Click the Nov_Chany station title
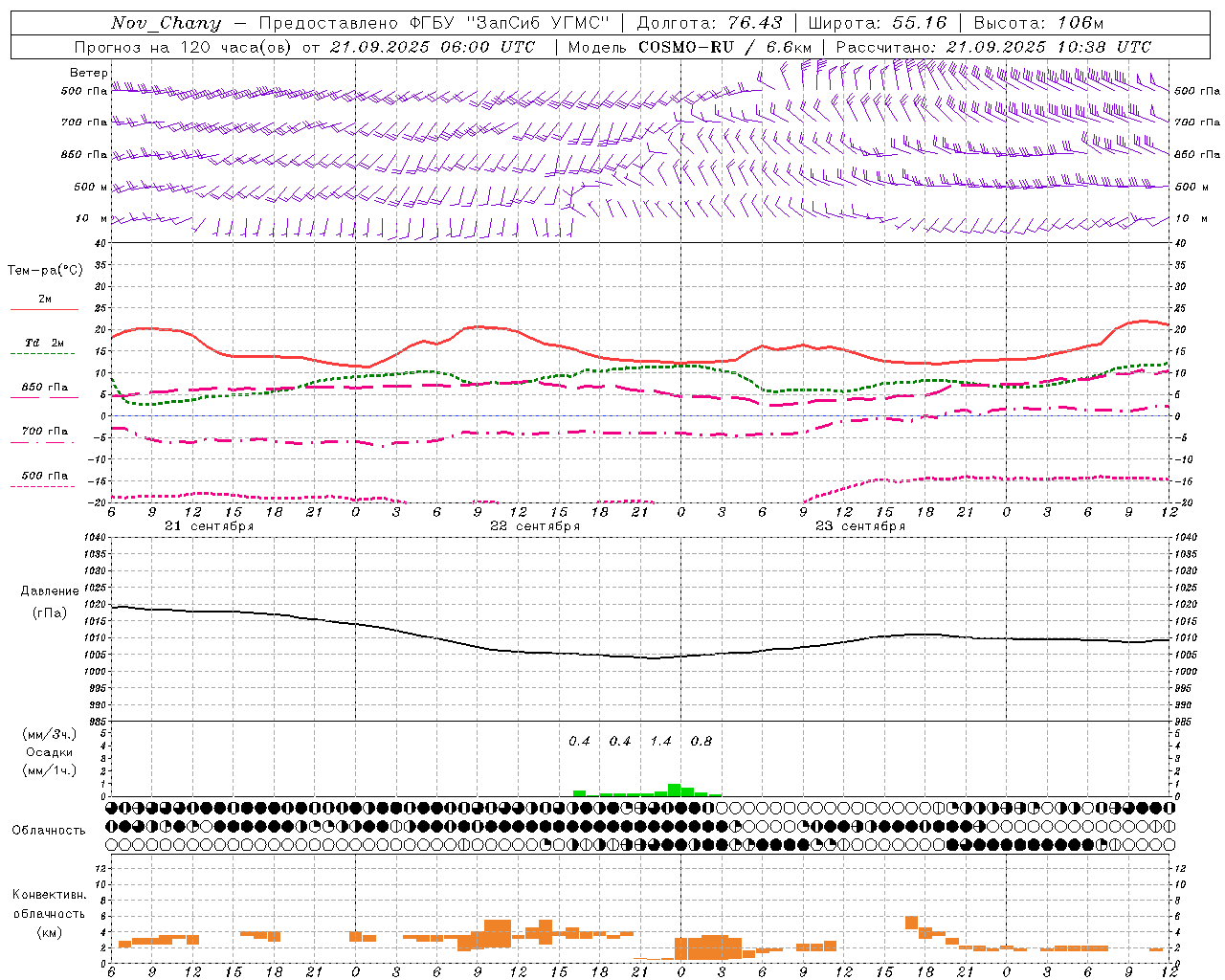1225x980 pixels. 166,23
